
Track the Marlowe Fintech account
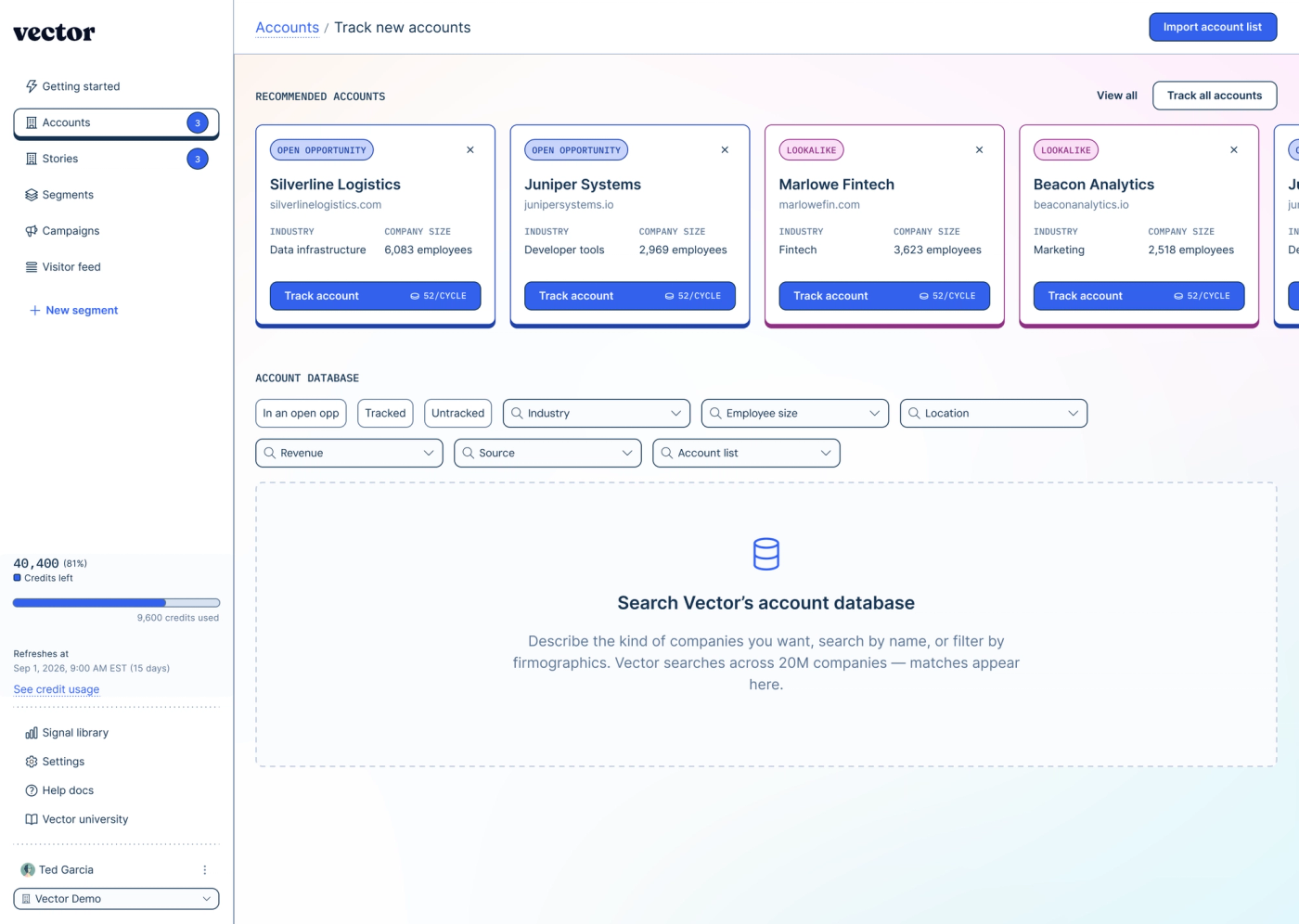pyautogui.click(x=884, y=296)
